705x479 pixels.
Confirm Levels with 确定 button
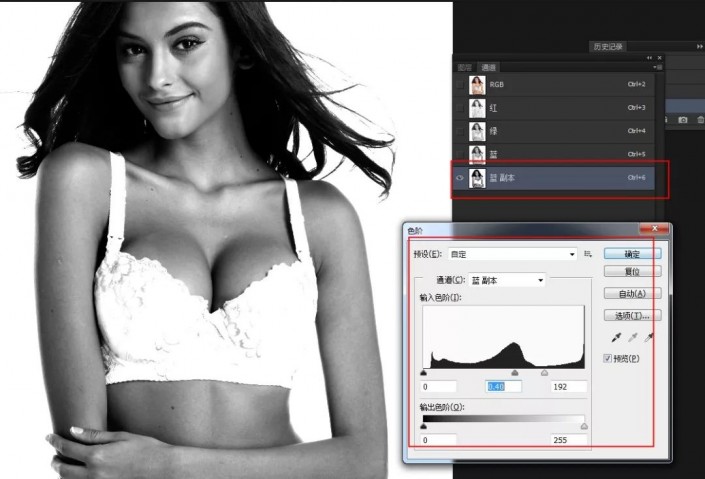click(633, 254)
